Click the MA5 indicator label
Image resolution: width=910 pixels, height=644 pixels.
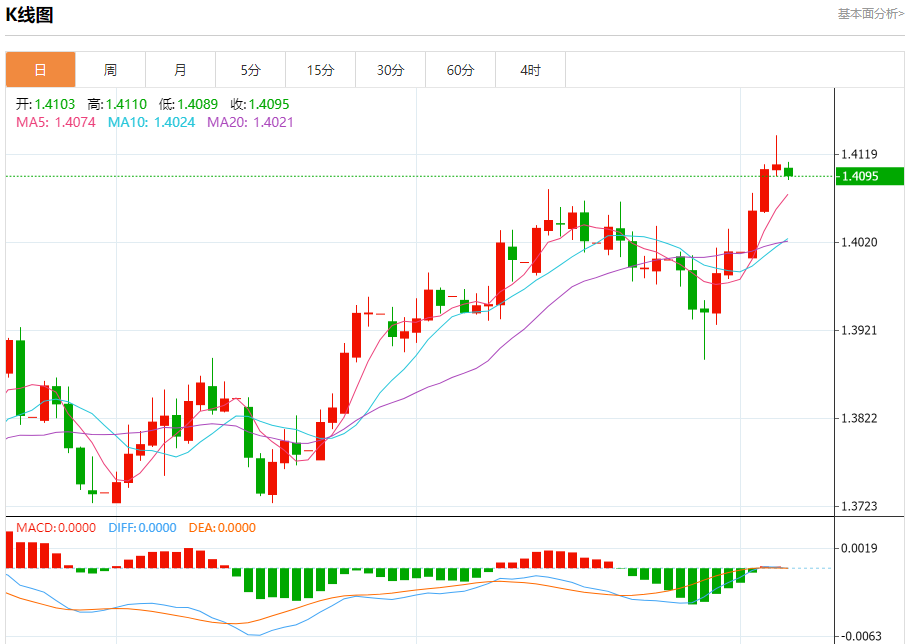click(56, 122)
